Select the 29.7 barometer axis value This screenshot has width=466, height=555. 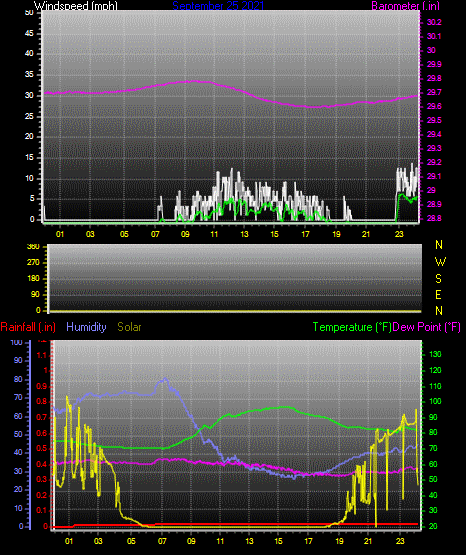434,92
